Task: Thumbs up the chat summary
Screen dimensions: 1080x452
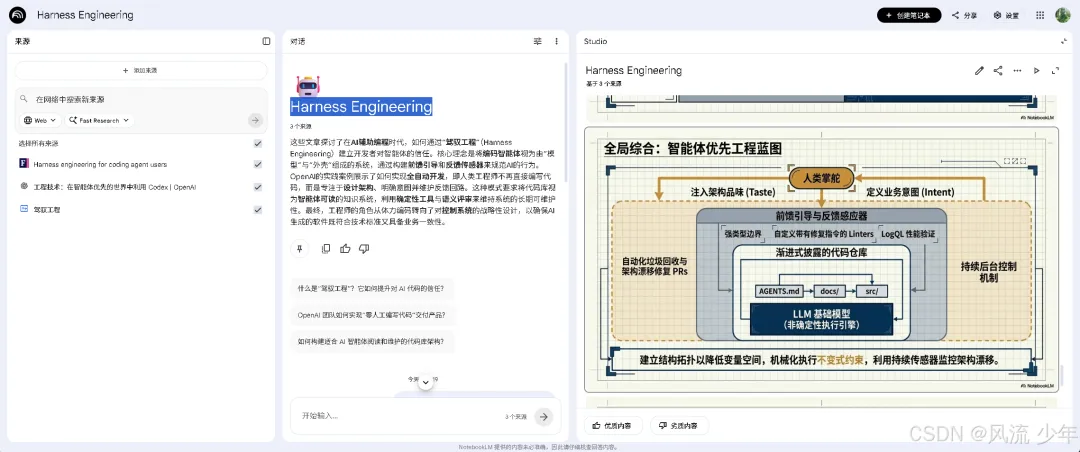Action: (345, 249)
